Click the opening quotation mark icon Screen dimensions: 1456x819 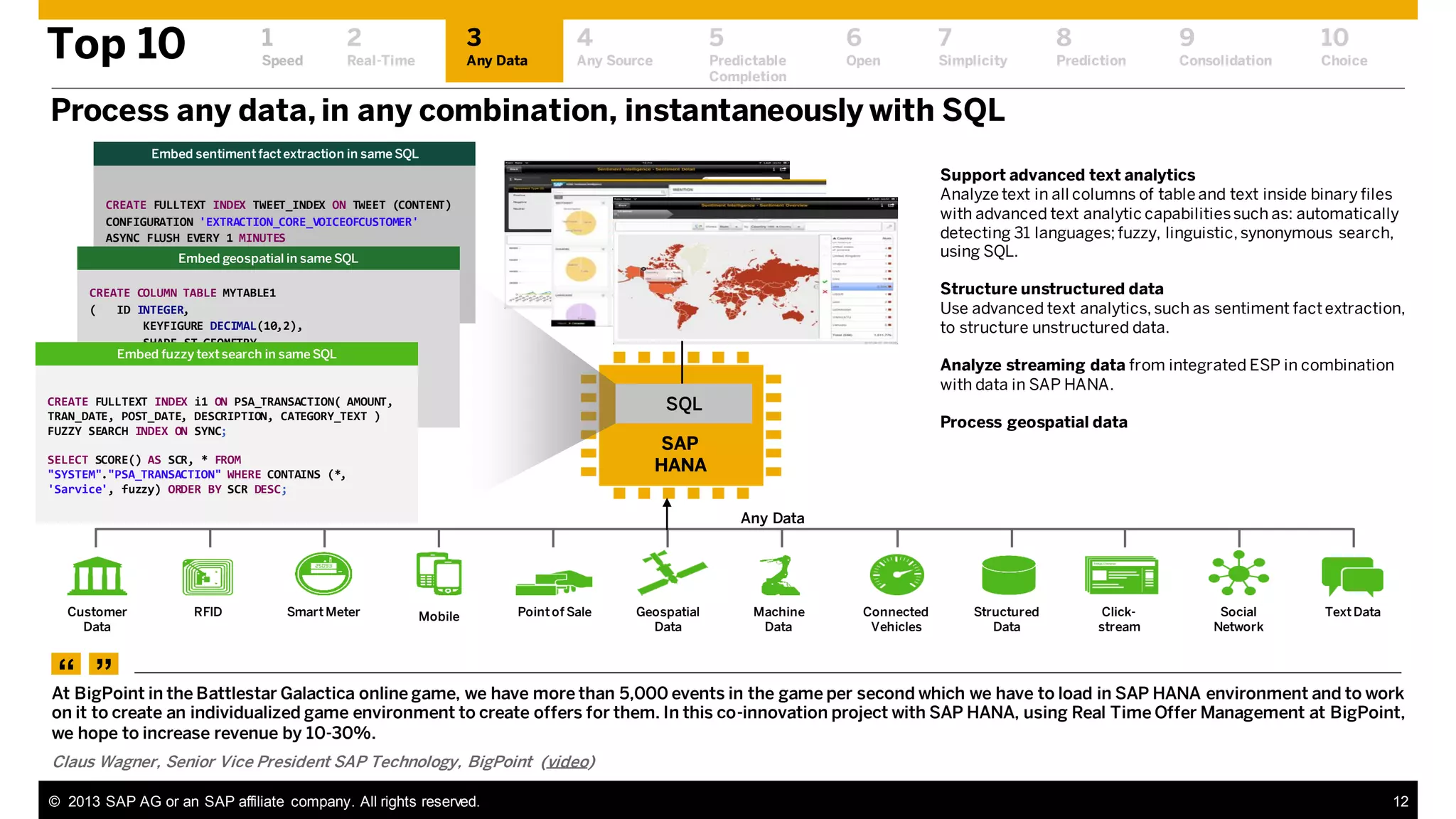pos(65,664)
